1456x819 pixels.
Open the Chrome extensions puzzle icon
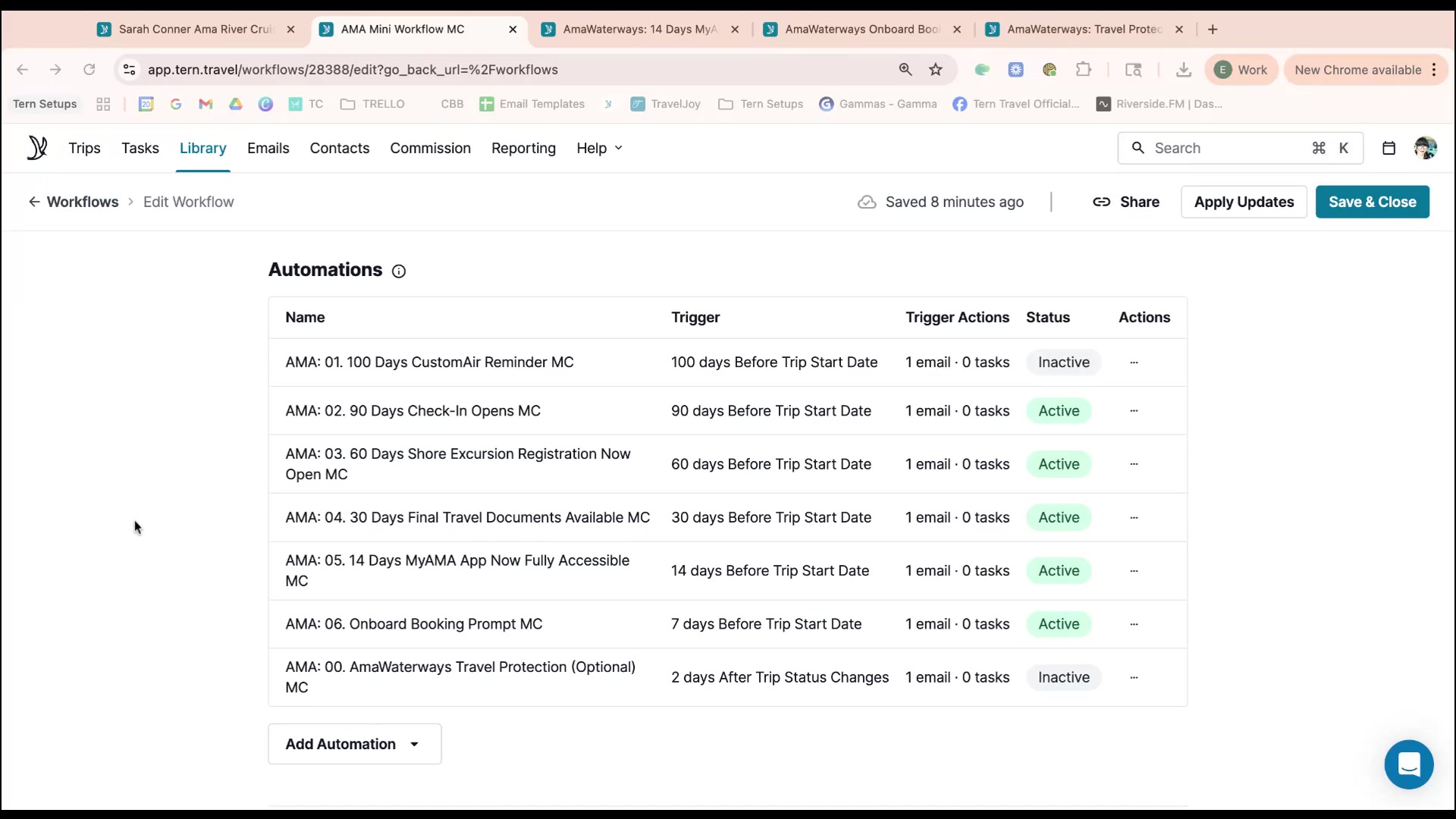(1083, 70)
